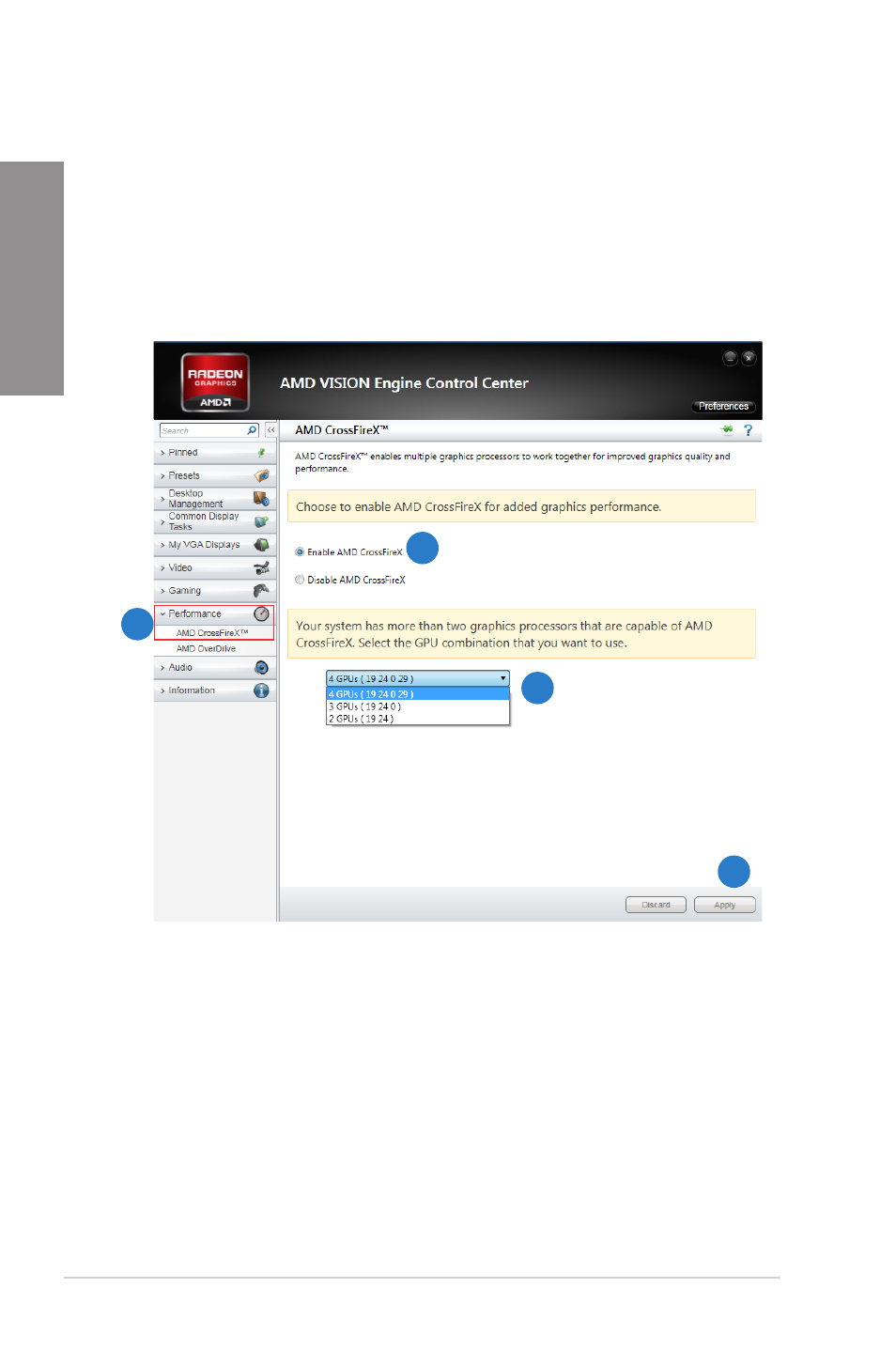Click the Audio speaker icon
Image resolution: width=896 pixels, height=1350 pixels.
click(x=261, y=667)
